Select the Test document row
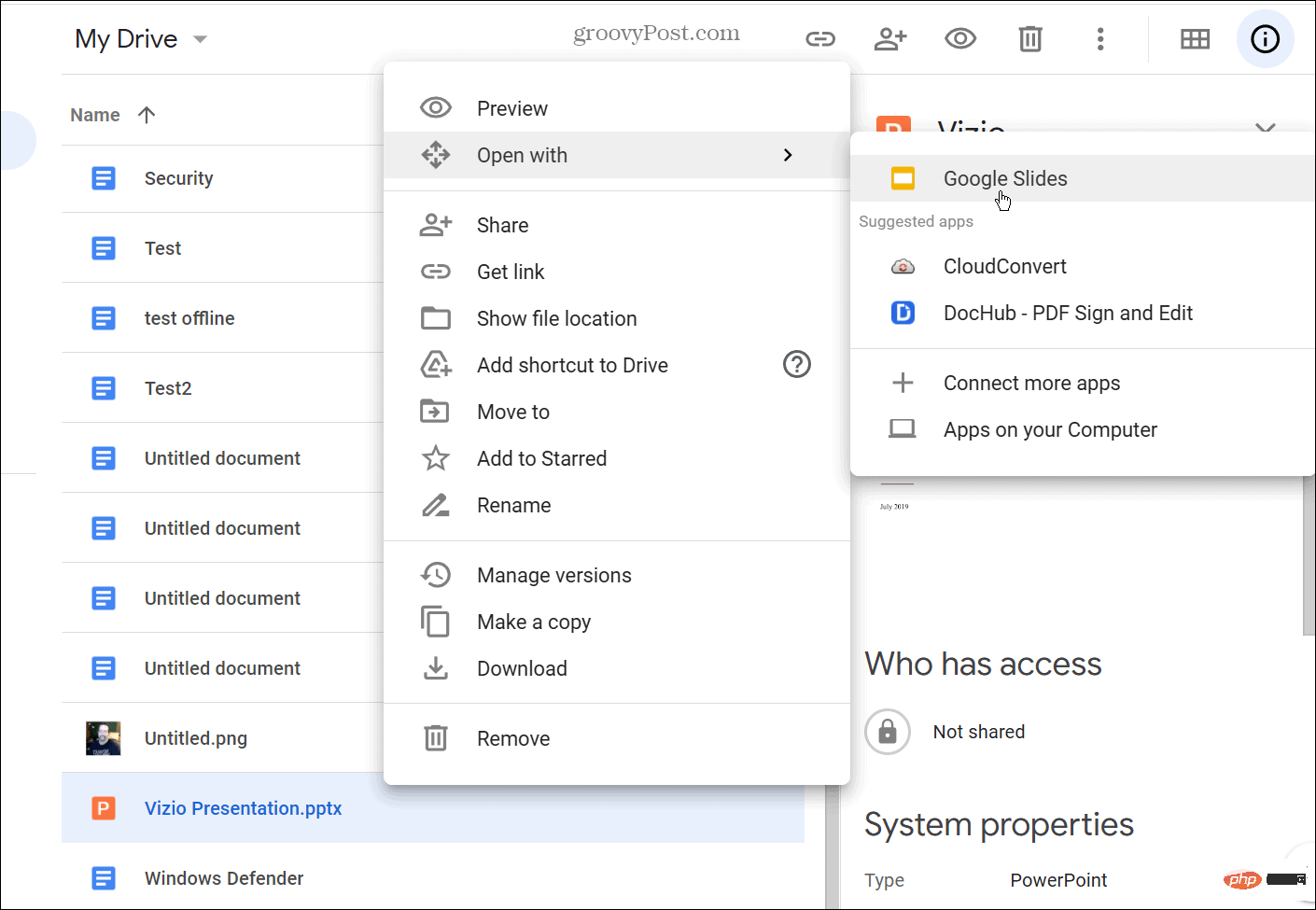Screen dimensions: 1316x910 pyautogui.click(x=222, y=248)
